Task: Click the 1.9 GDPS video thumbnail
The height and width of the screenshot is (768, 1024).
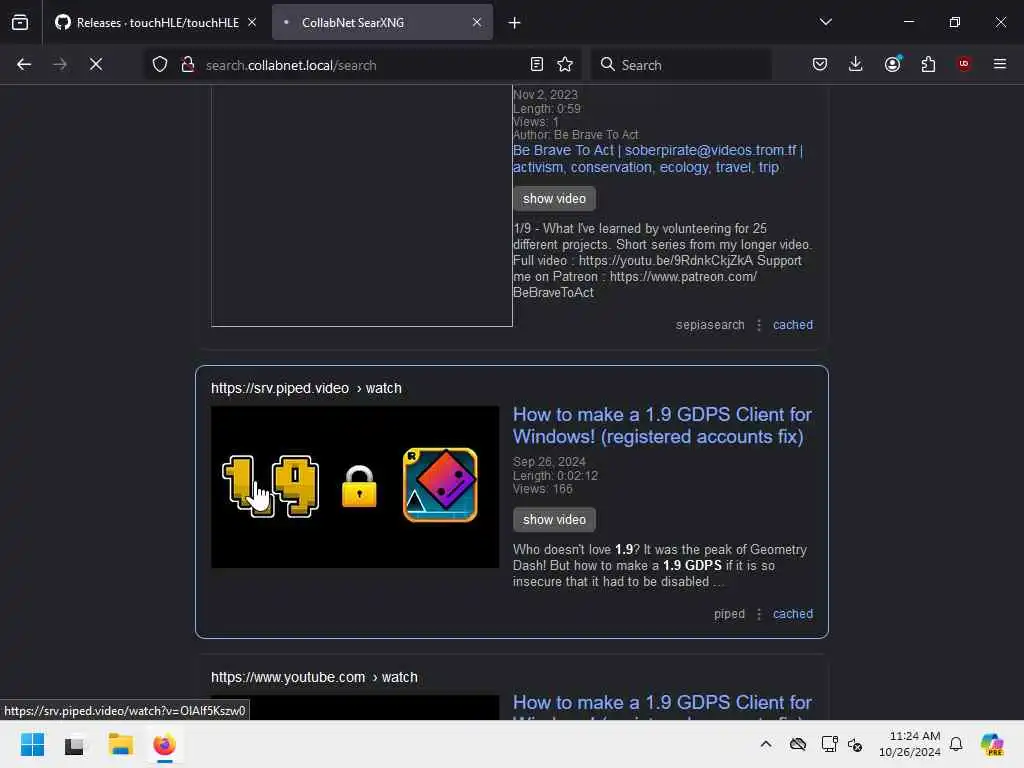Action: [355, 487]
